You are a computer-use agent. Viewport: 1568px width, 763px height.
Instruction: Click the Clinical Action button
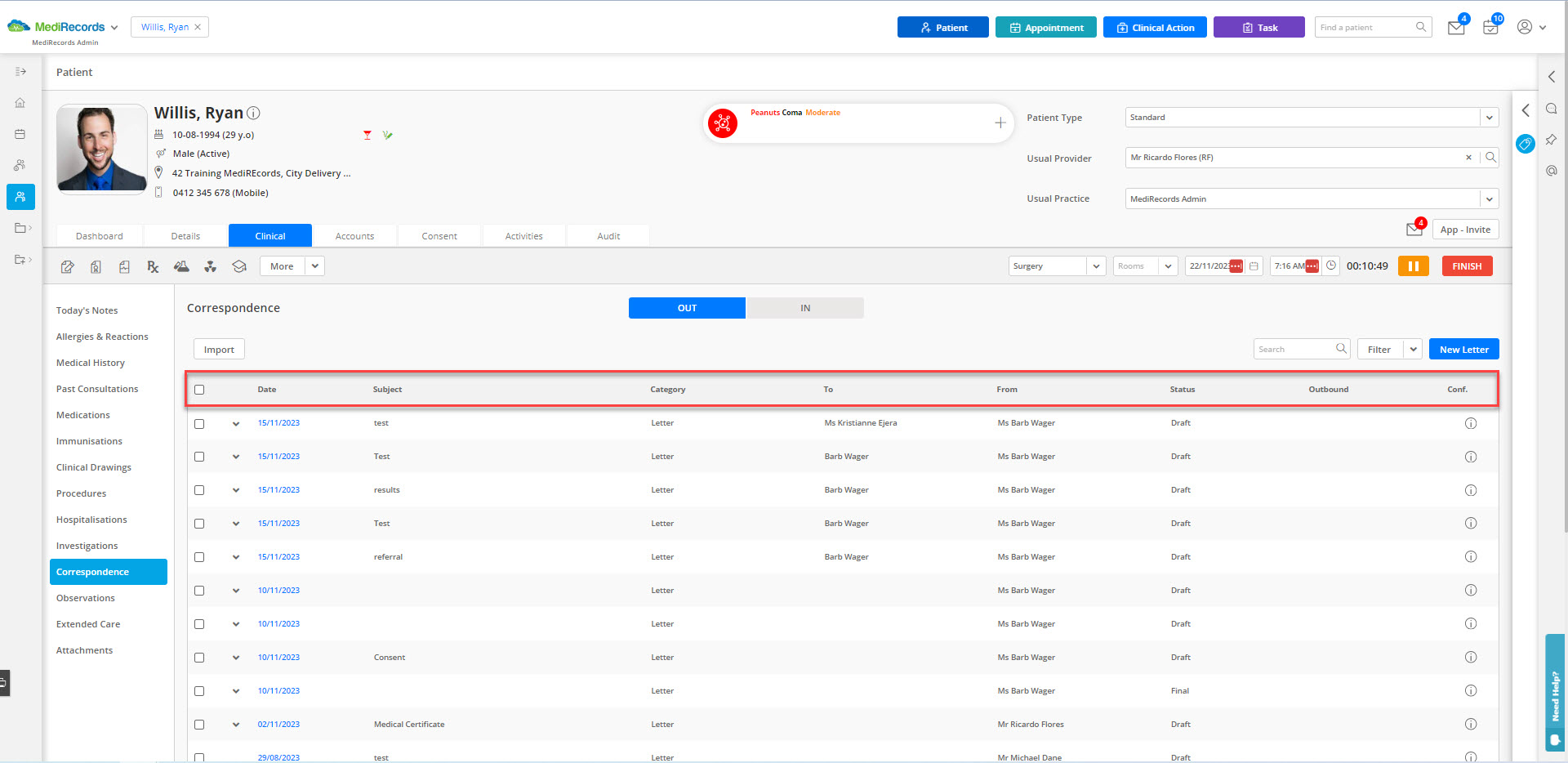(x=1155, y=27)
